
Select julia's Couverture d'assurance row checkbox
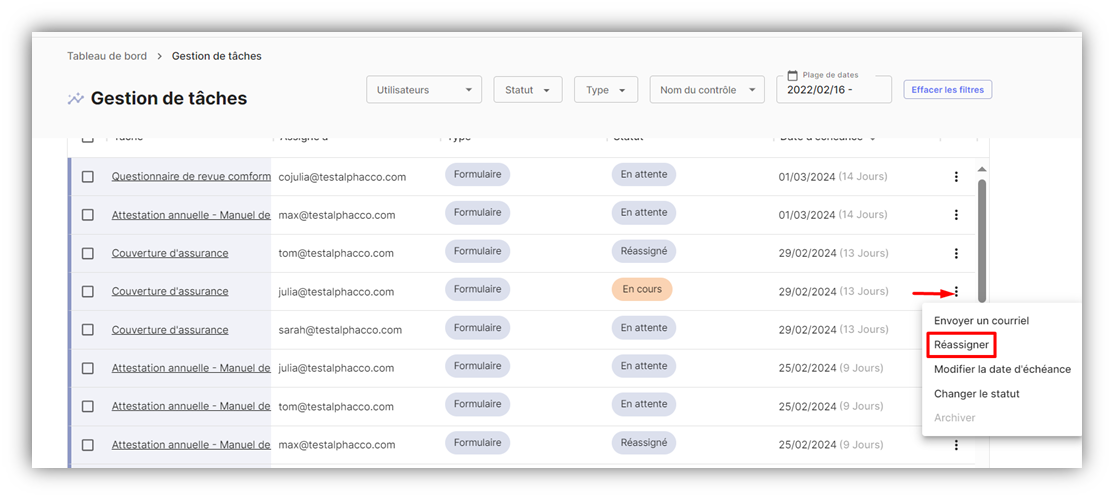pos(87,291)
